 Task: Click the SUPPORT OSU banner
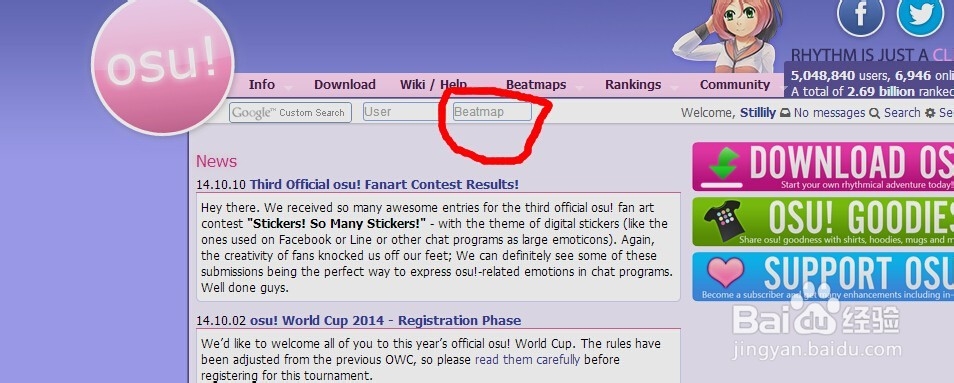point(823,277)
